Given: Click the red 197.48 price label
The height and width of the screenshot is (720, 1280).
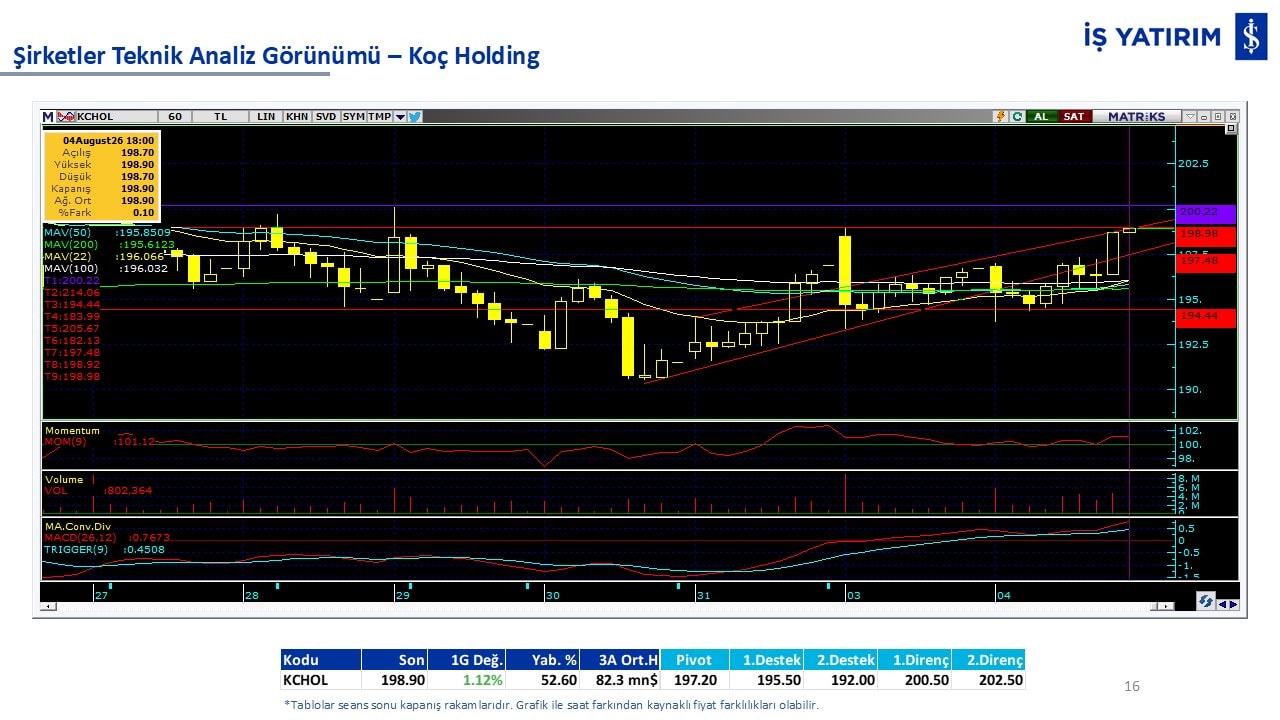Looking at the screenshot, I should pos(1207,261).
